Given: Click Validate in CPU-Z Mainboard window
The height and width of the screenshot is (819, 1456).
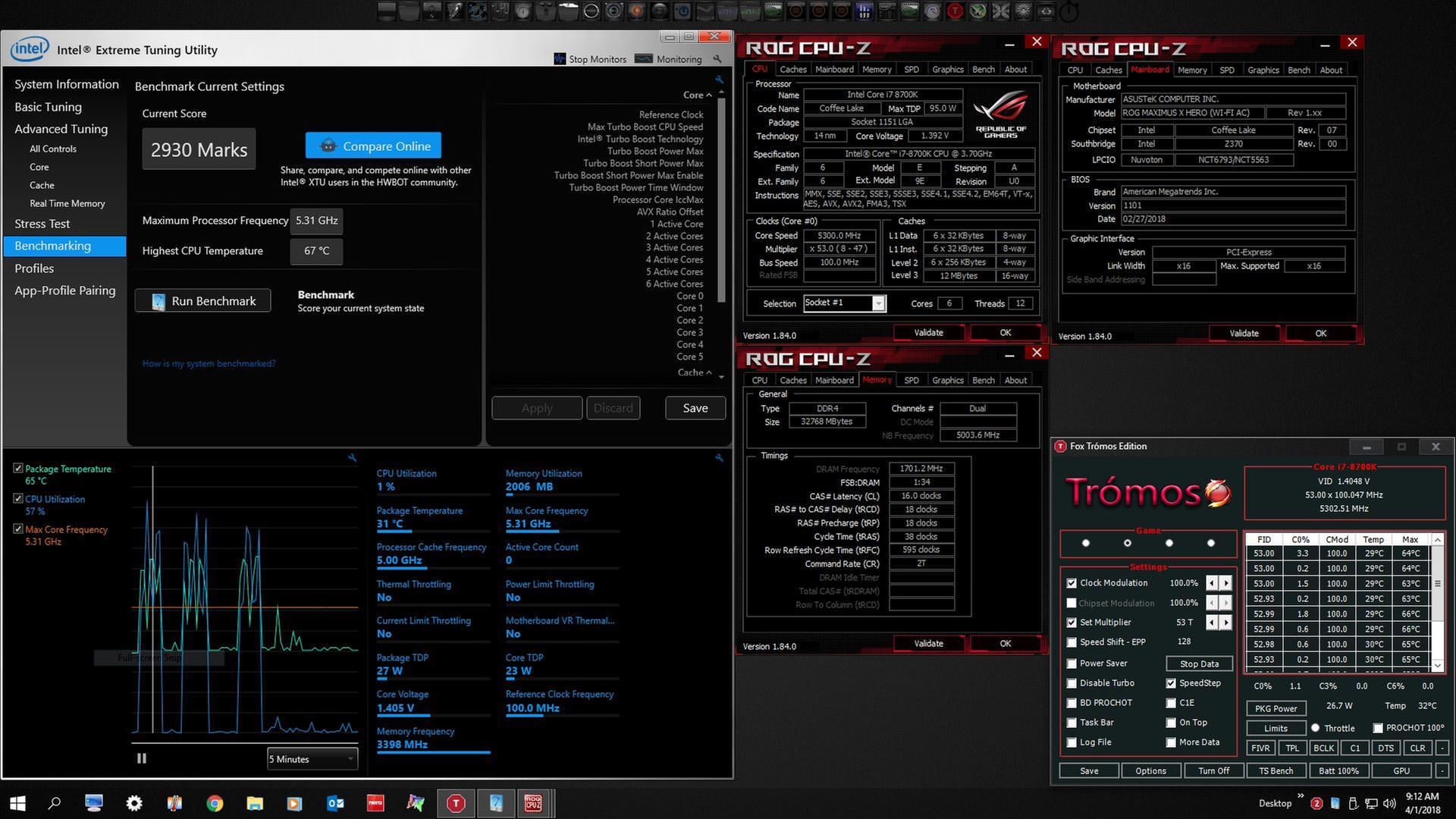Looking at the screenshot, I should pyautogui.click(x=1244, y=333).
